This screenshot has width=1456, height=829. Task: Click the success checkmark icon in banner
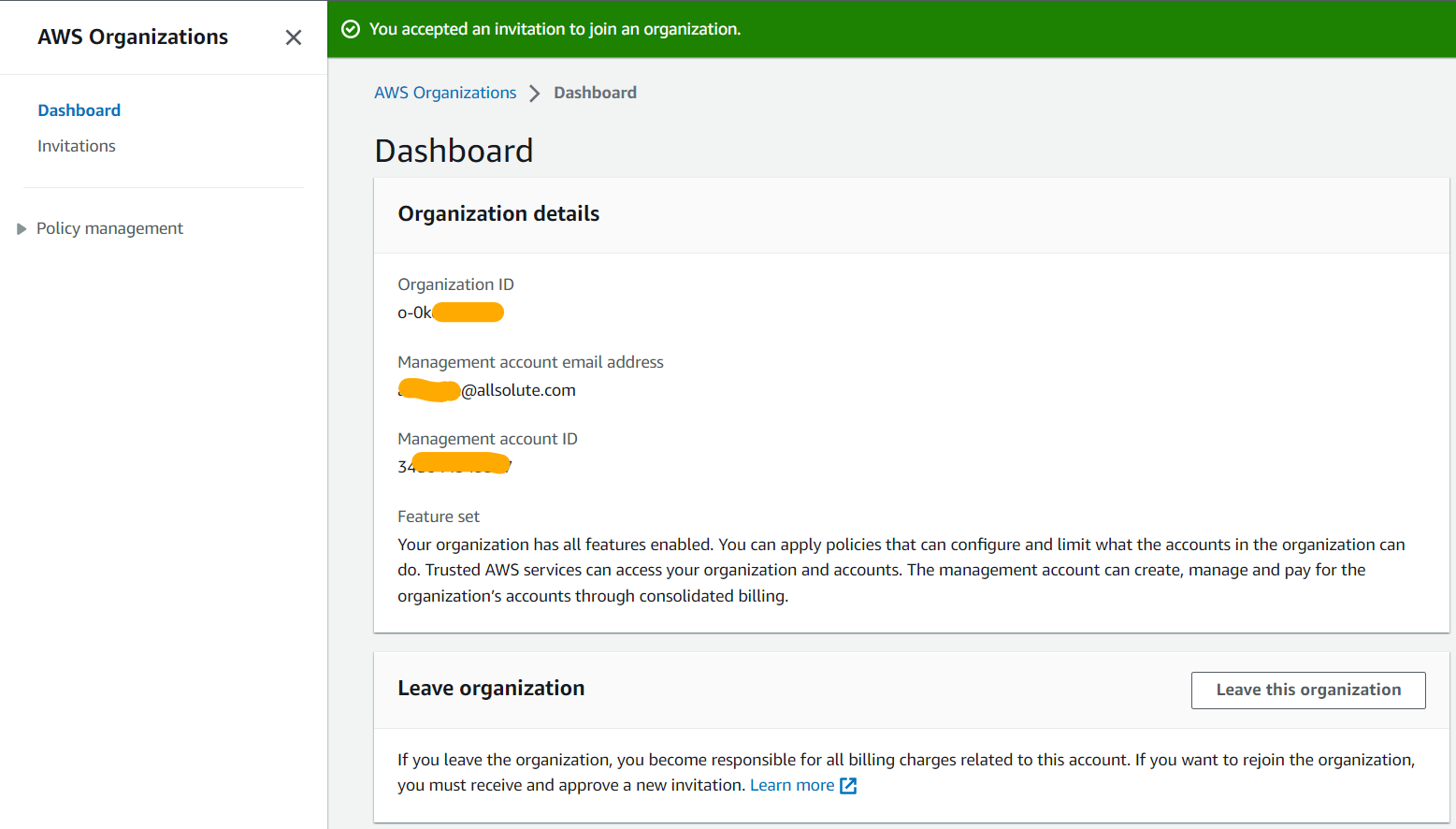coord(351,29)
